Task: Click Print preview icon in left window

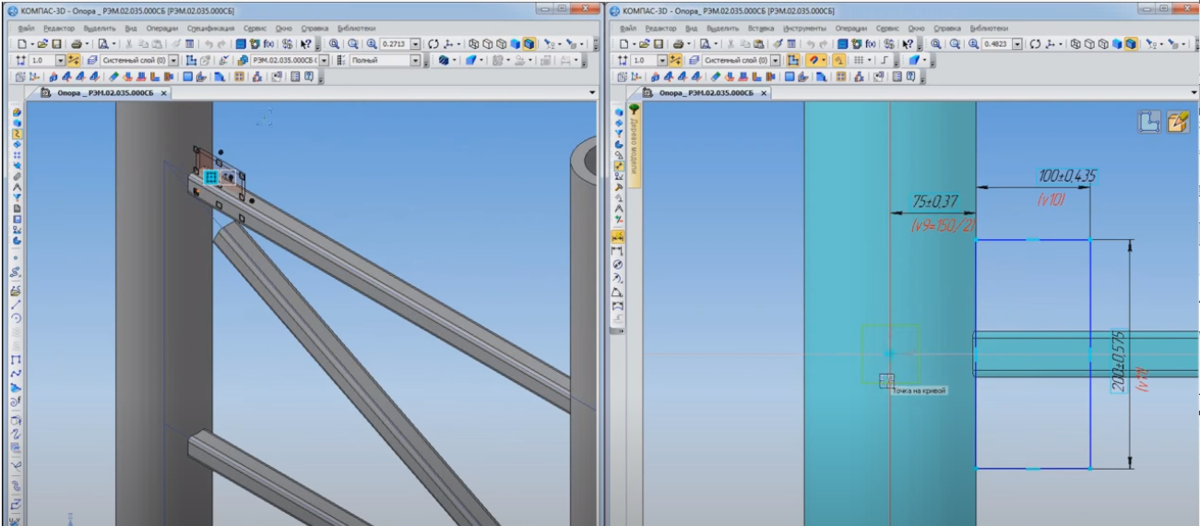Action: point(103,44)
